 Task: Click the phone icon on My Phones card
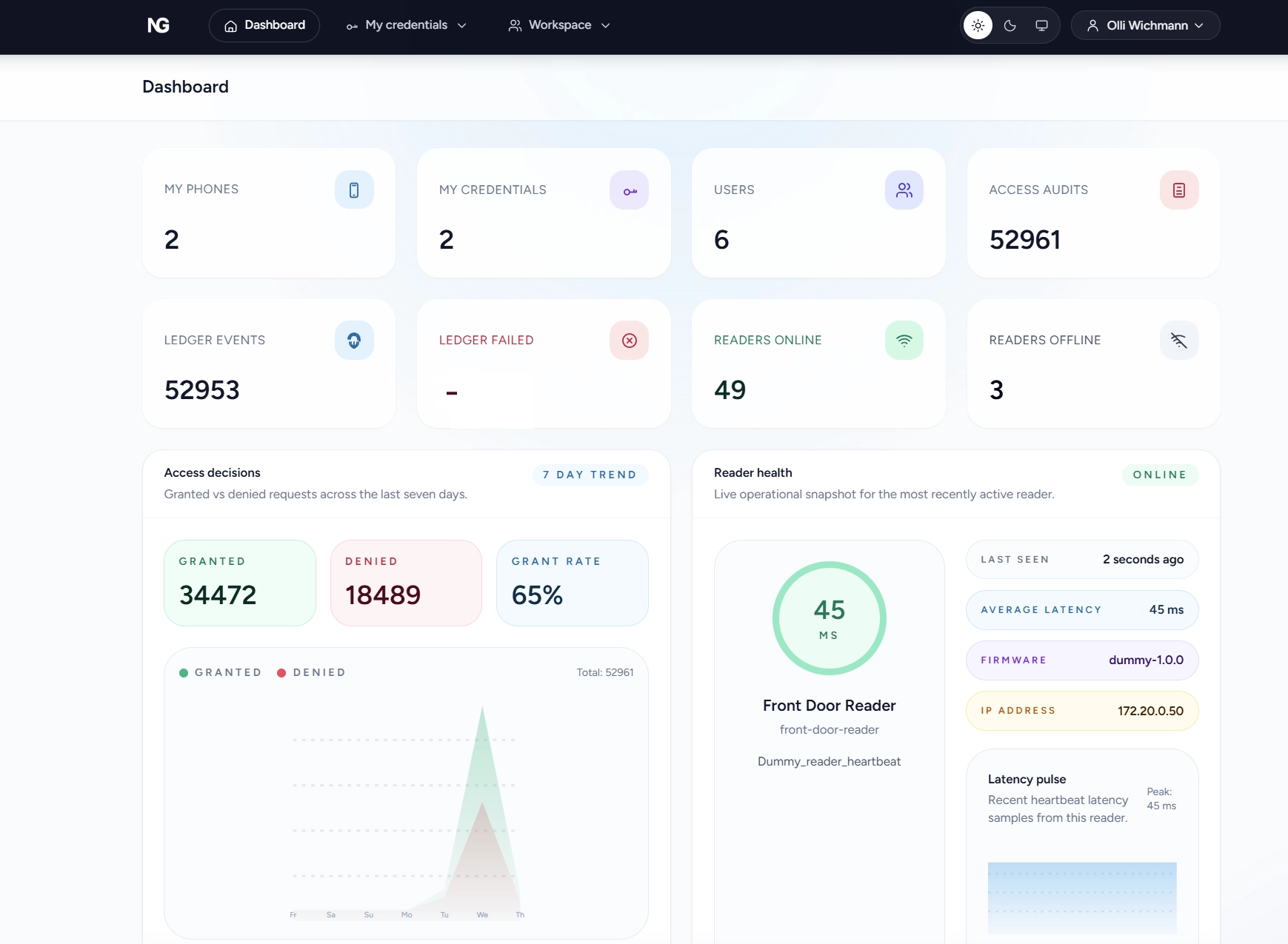pyautogui.click(x=354, y=190)
